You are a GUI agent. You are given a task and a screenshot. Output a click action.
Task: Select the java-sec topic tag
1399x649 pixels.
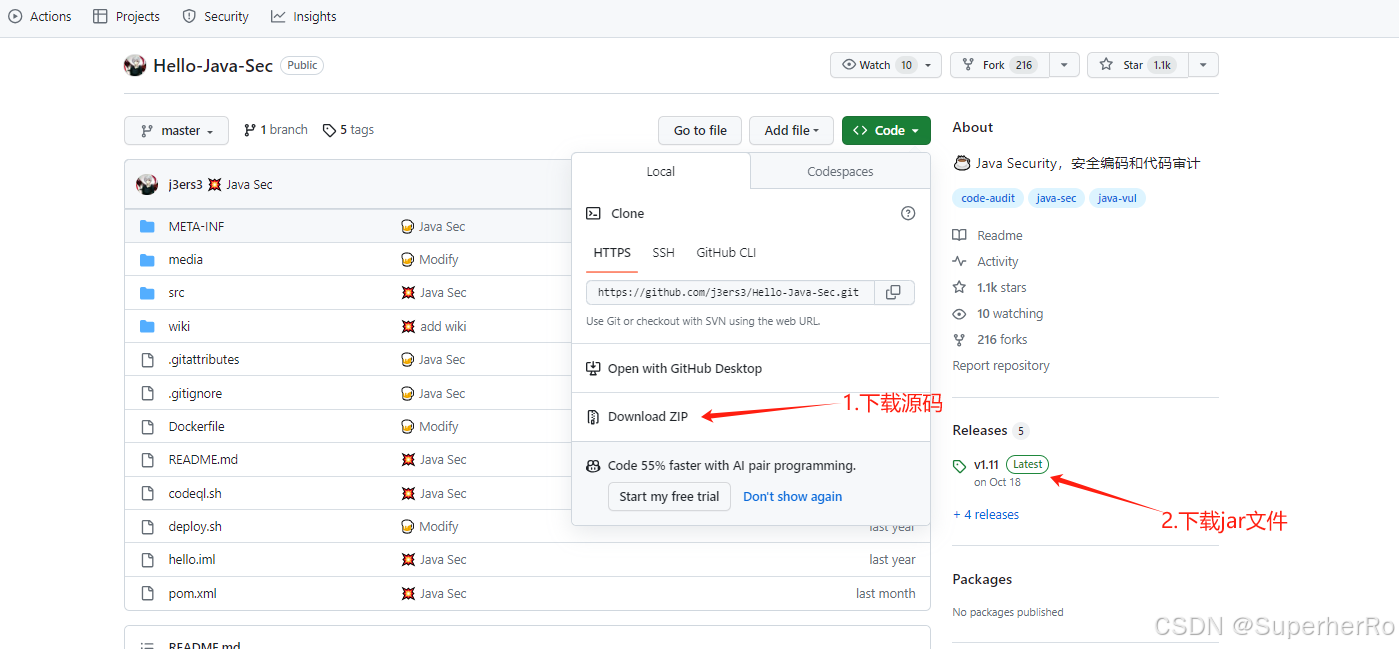click(1056, 198)
